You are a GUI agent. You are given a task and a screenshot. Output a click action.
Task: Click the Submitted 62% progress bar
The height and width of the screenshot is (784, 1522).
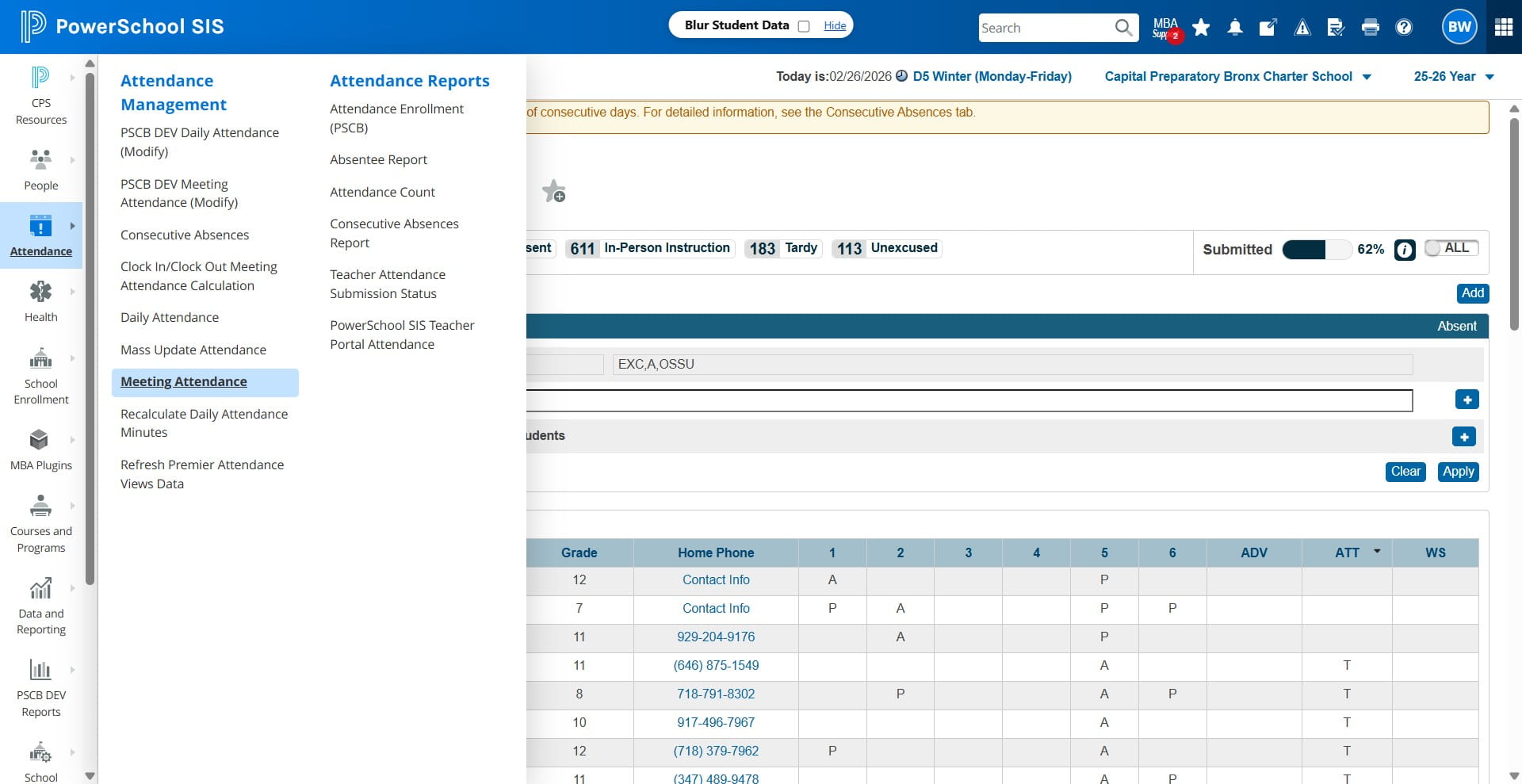coord(1317,250)
